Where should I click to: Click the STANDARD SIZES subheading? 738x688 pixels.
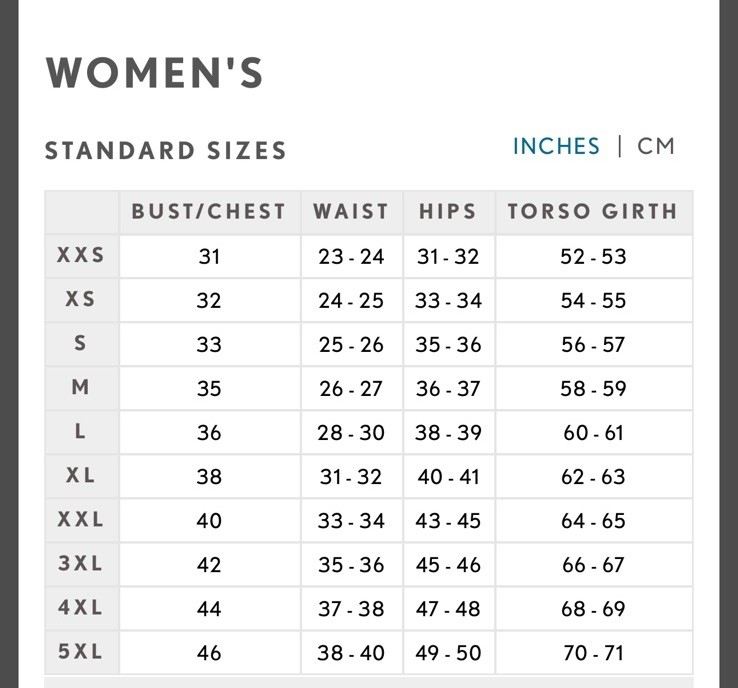pos(166,151)
